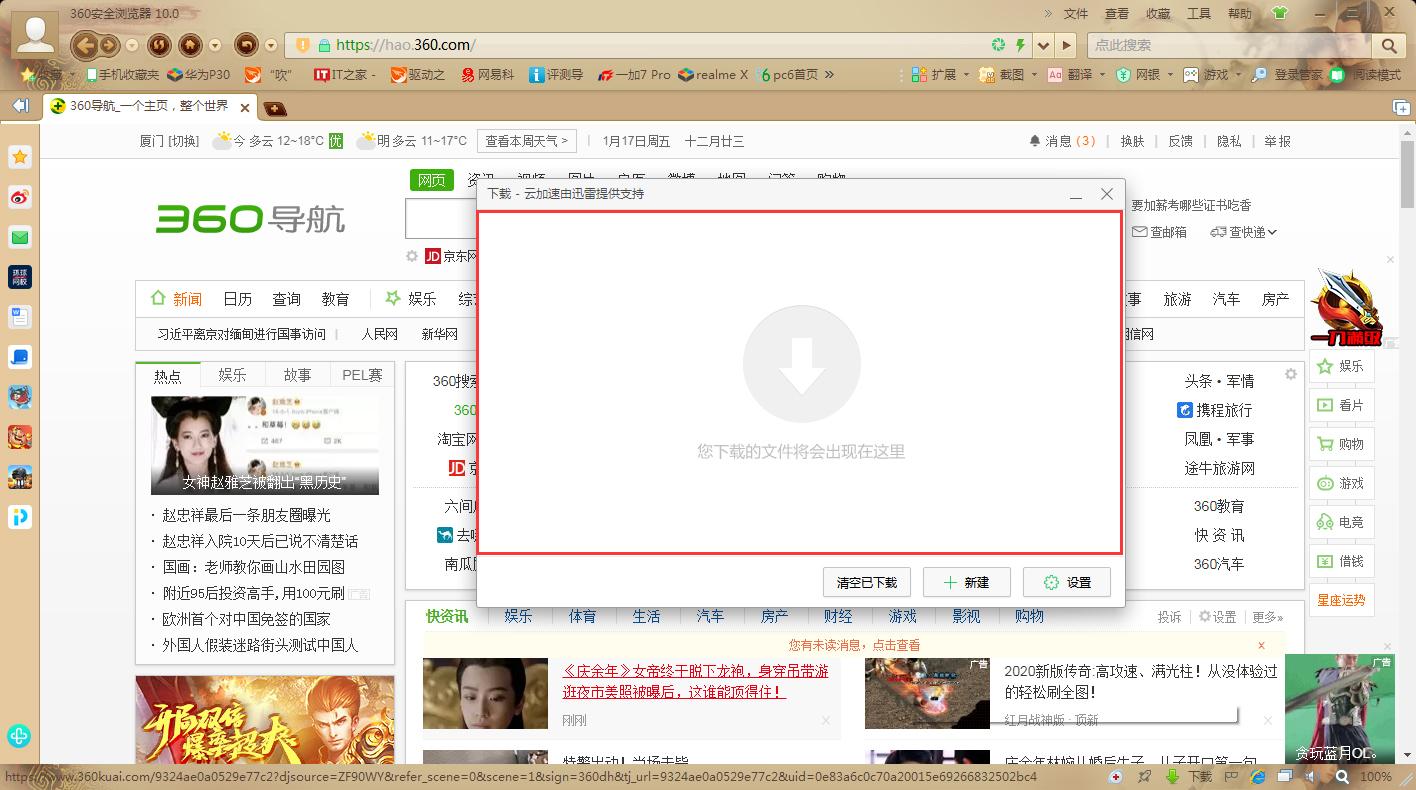Screen dimensions: 1416x790
Task: Click the 新建 button in download dialog
Action: click(x=967, y=582)
